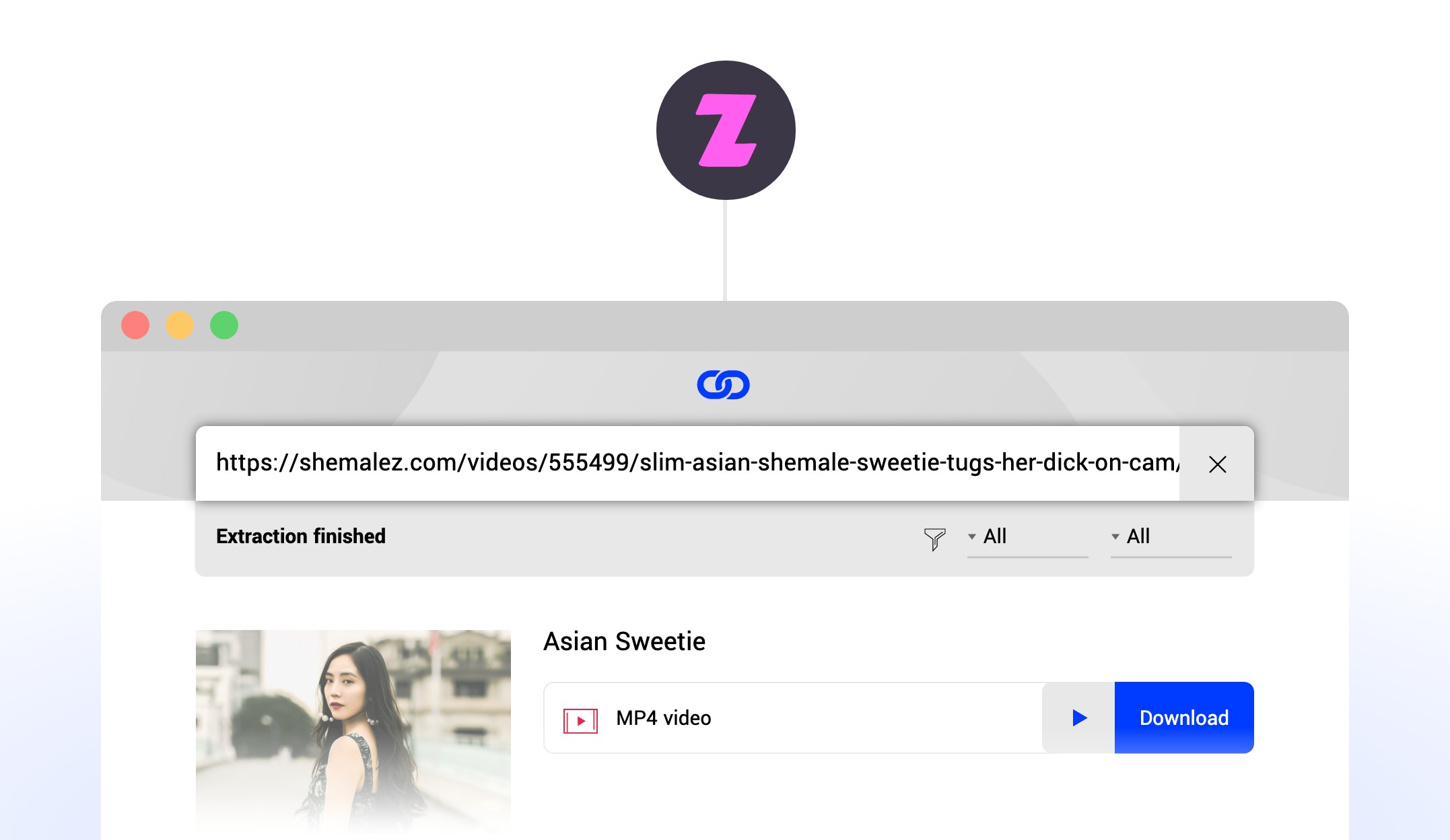
Task: Clear the URL with the X icon
Action: pos(1216,464)
